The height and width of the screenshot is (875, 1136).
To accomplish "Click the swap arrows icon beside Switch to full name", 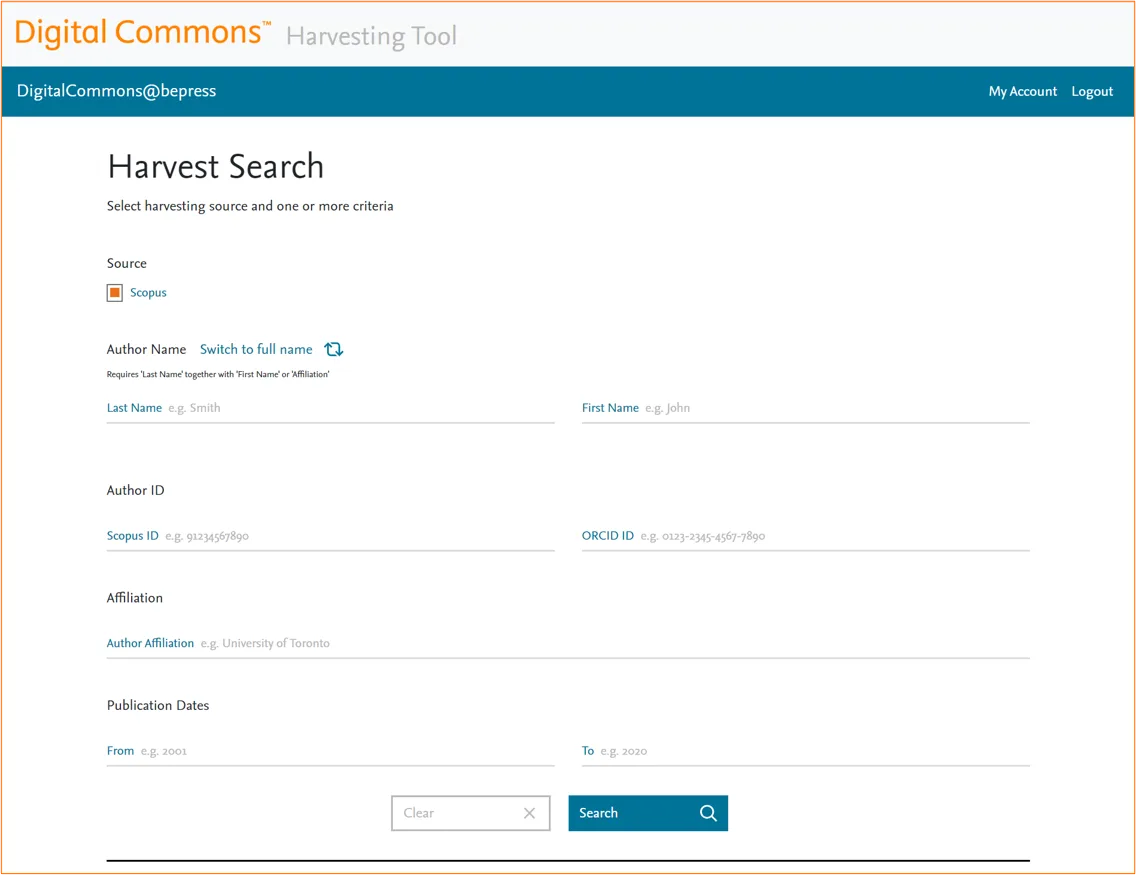I will coord(334,349).
